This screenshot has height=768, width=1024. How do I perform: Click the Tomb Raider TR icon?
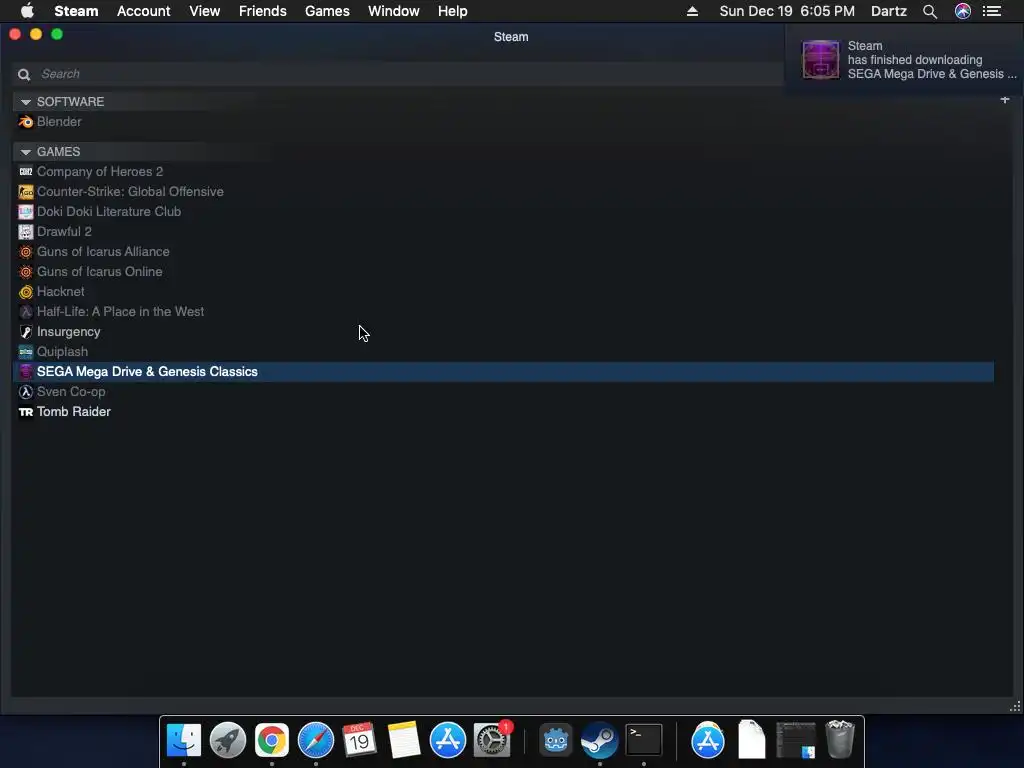click(x=25, y=412)
